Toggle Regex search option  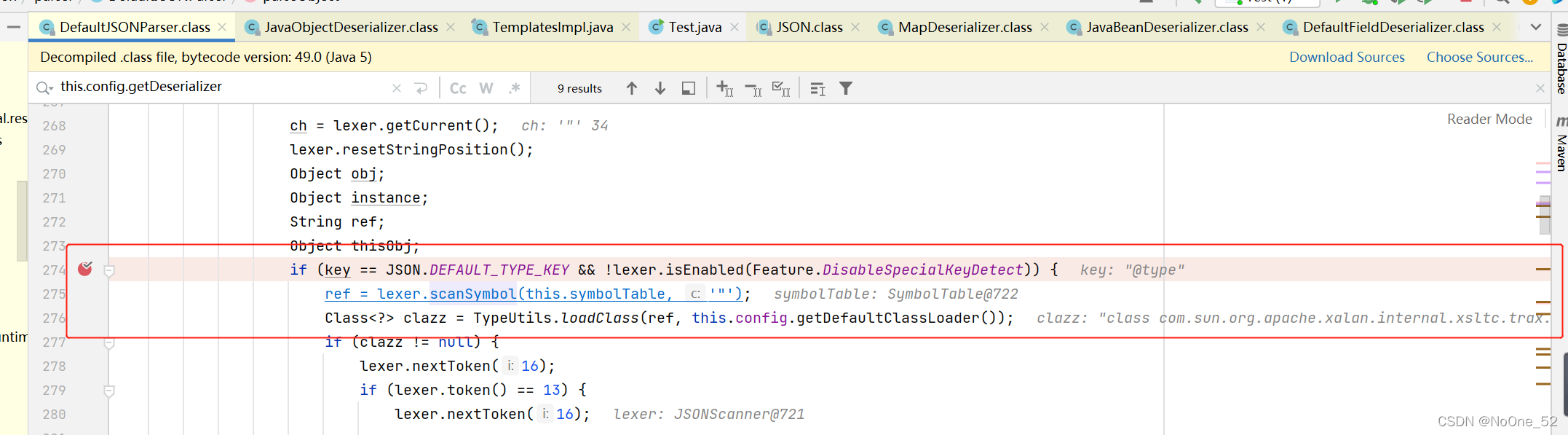click(x=515, y=88)
